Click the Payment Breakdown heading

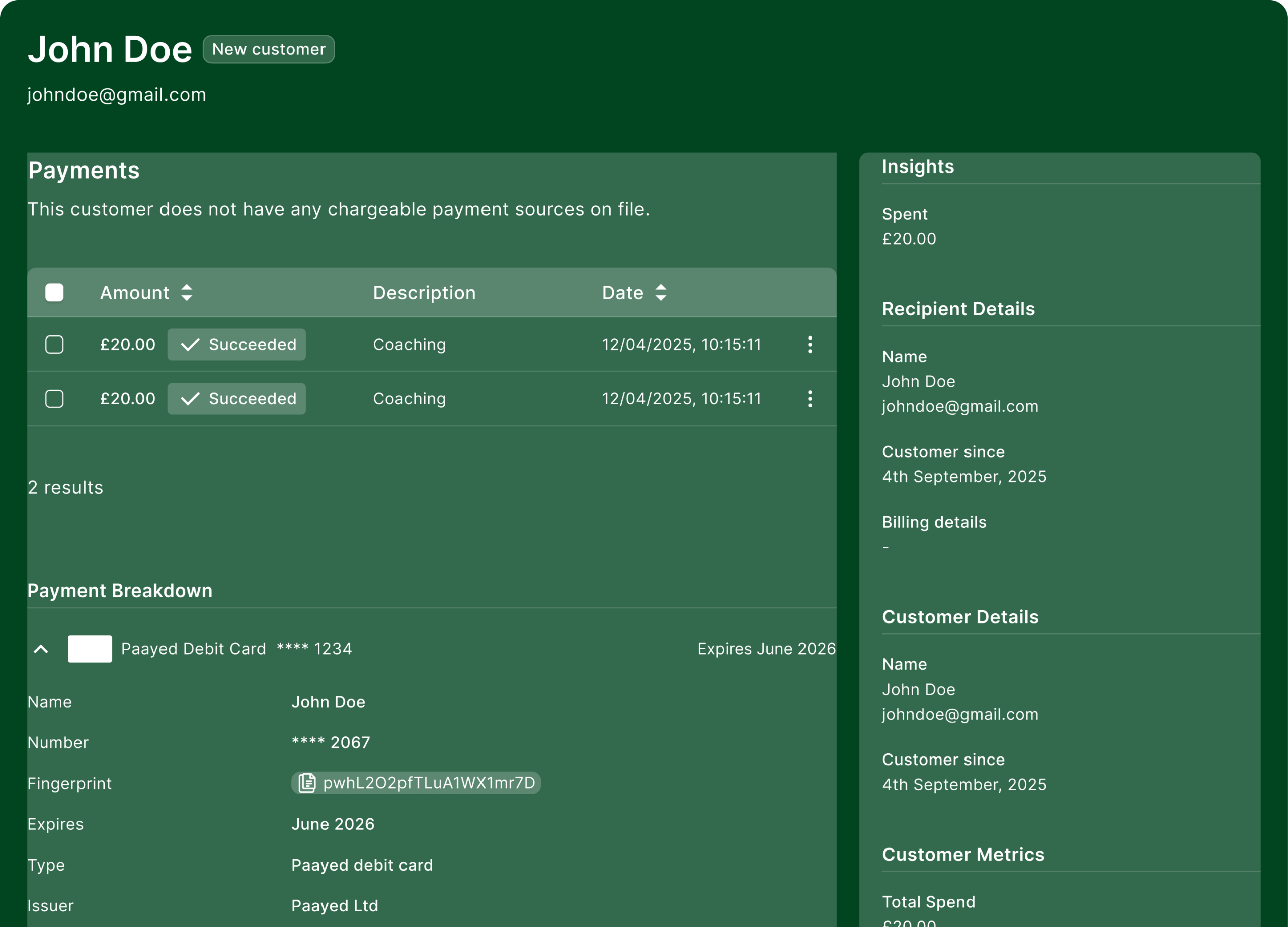(120, 591)
